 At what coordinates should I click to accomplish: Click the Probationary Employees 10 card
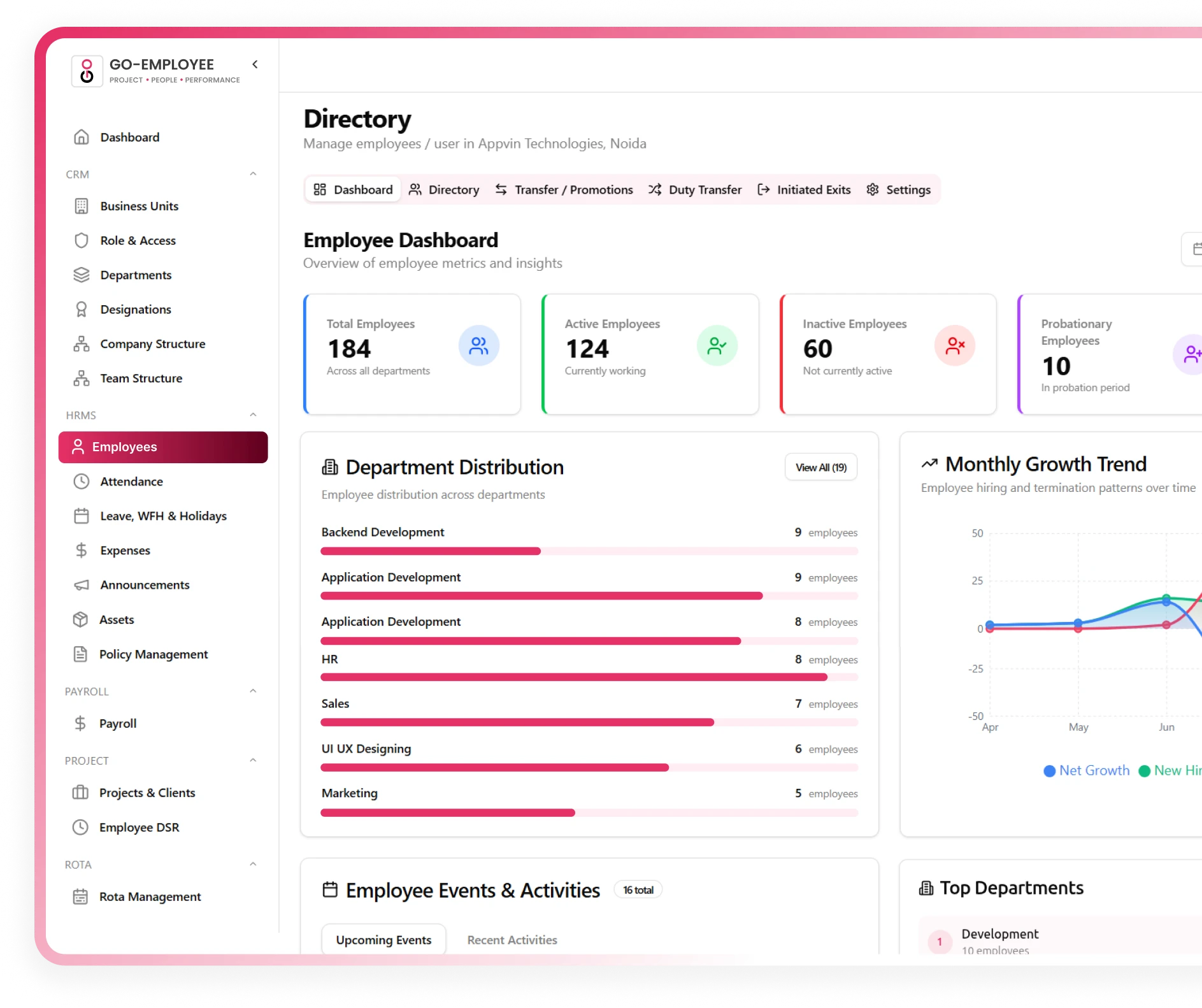tap(1110, 354)
